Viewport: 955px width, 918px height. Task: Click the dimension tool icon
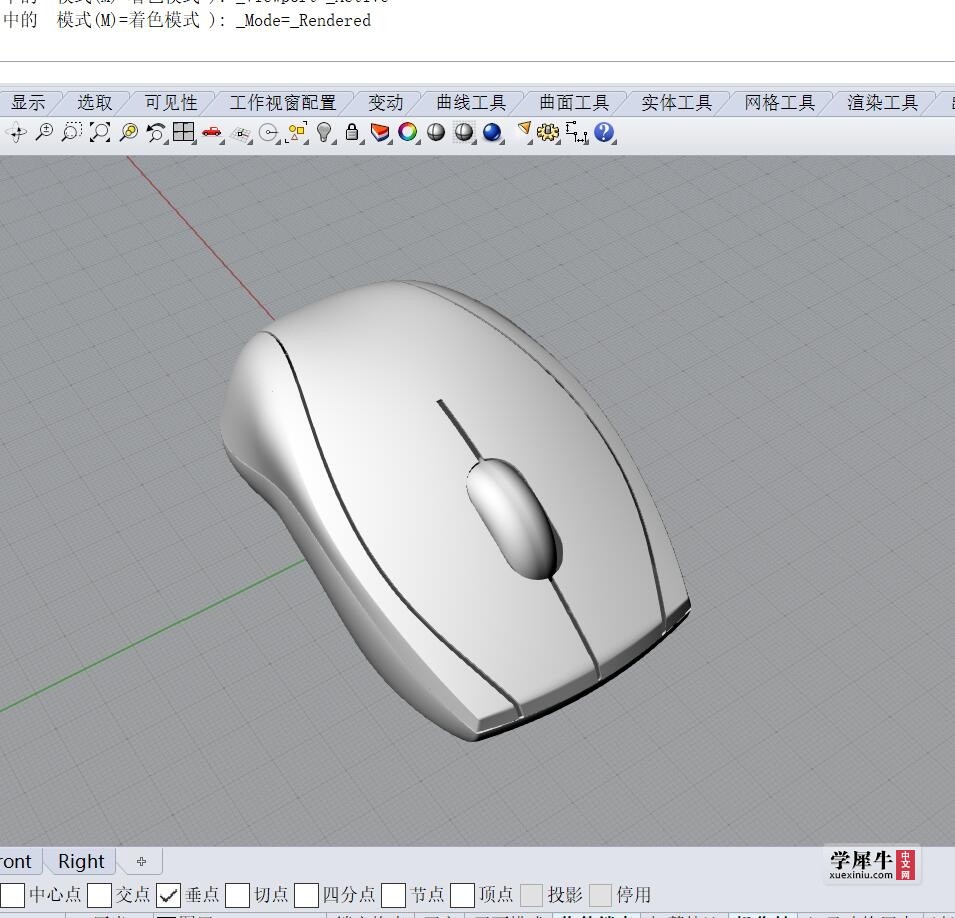576,132
